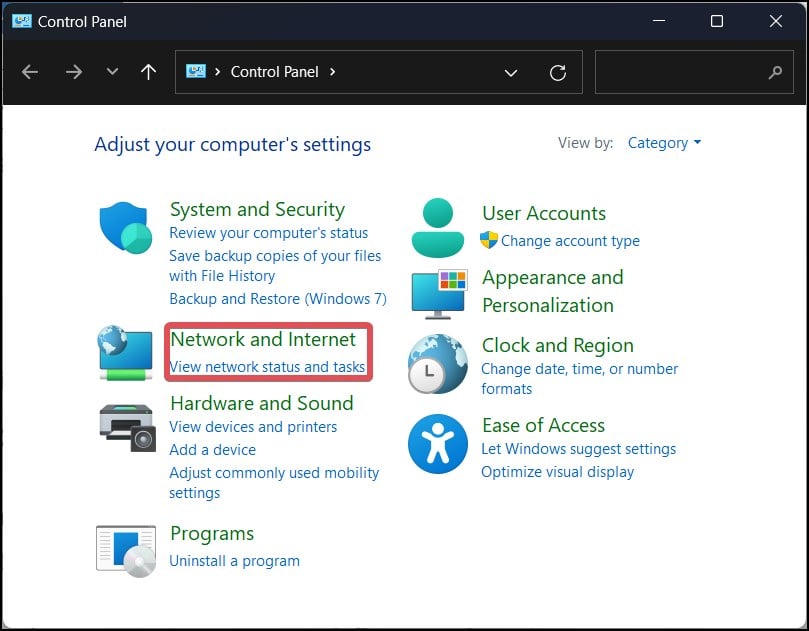Click the System and Security shield icon
This screenshot has width=809, height=631.
point(125,228)
